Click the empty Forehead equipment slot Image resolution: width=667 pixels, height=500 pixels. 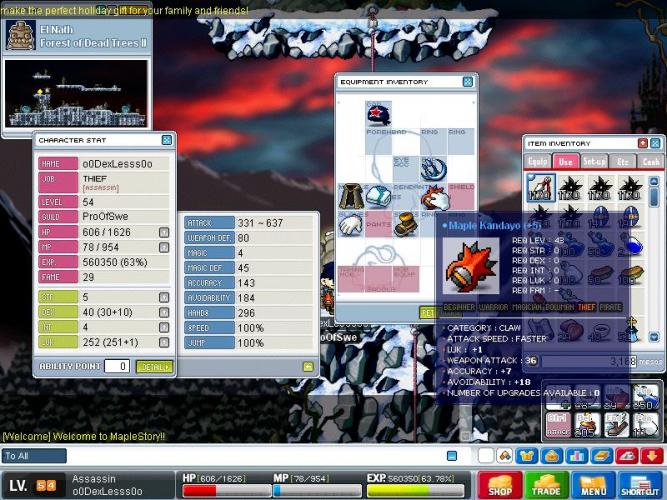pos(379,141)
